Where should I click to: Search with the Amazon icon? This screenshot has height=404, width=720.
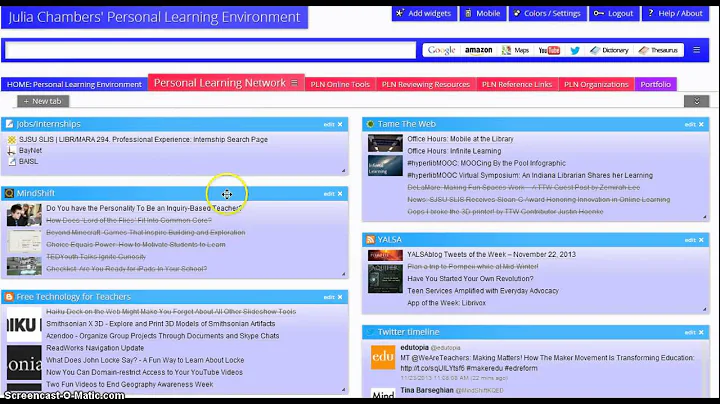[x=478, y=50]
